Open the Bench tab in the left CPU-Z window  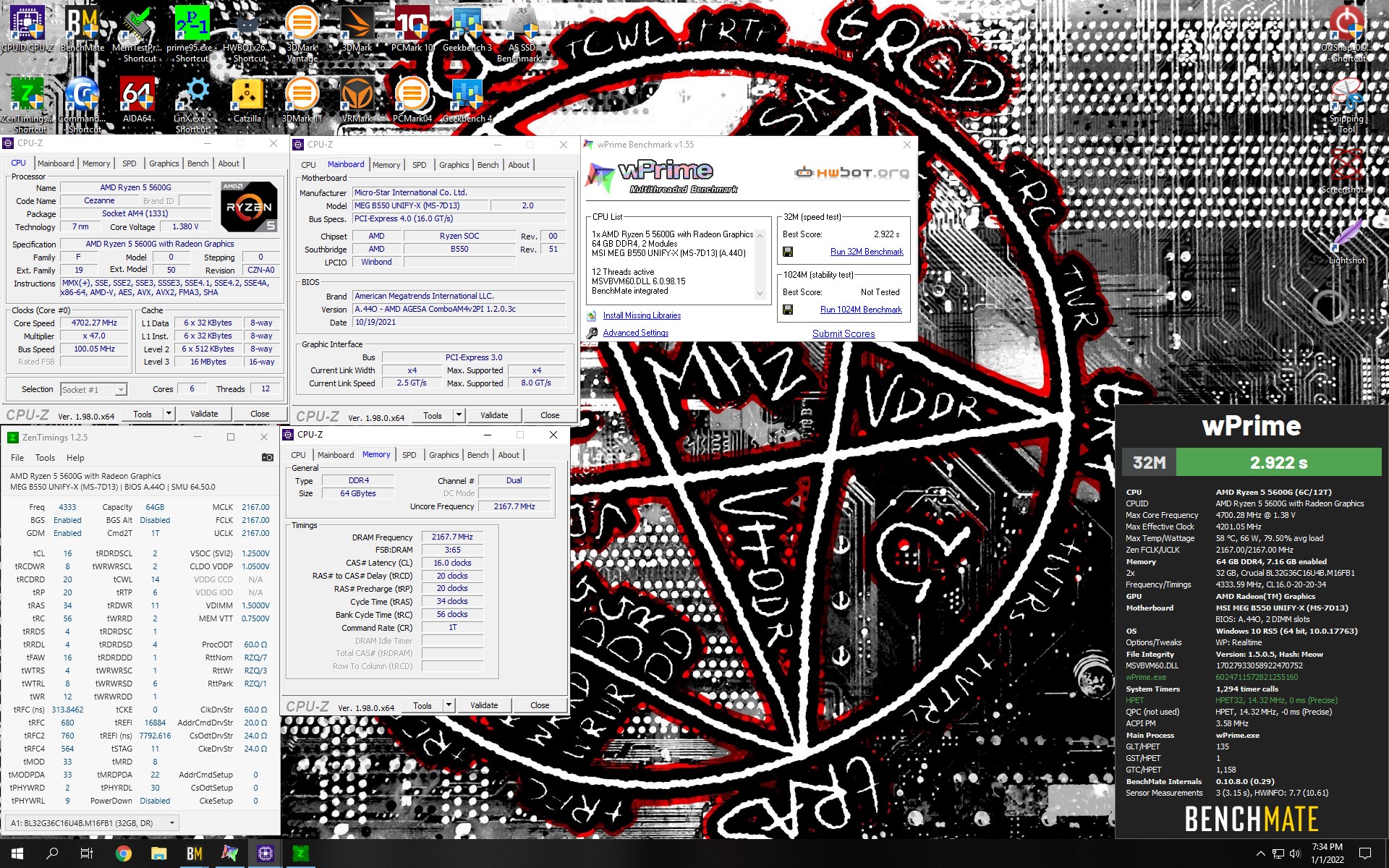pyautogui.click(x=197, y=163)
